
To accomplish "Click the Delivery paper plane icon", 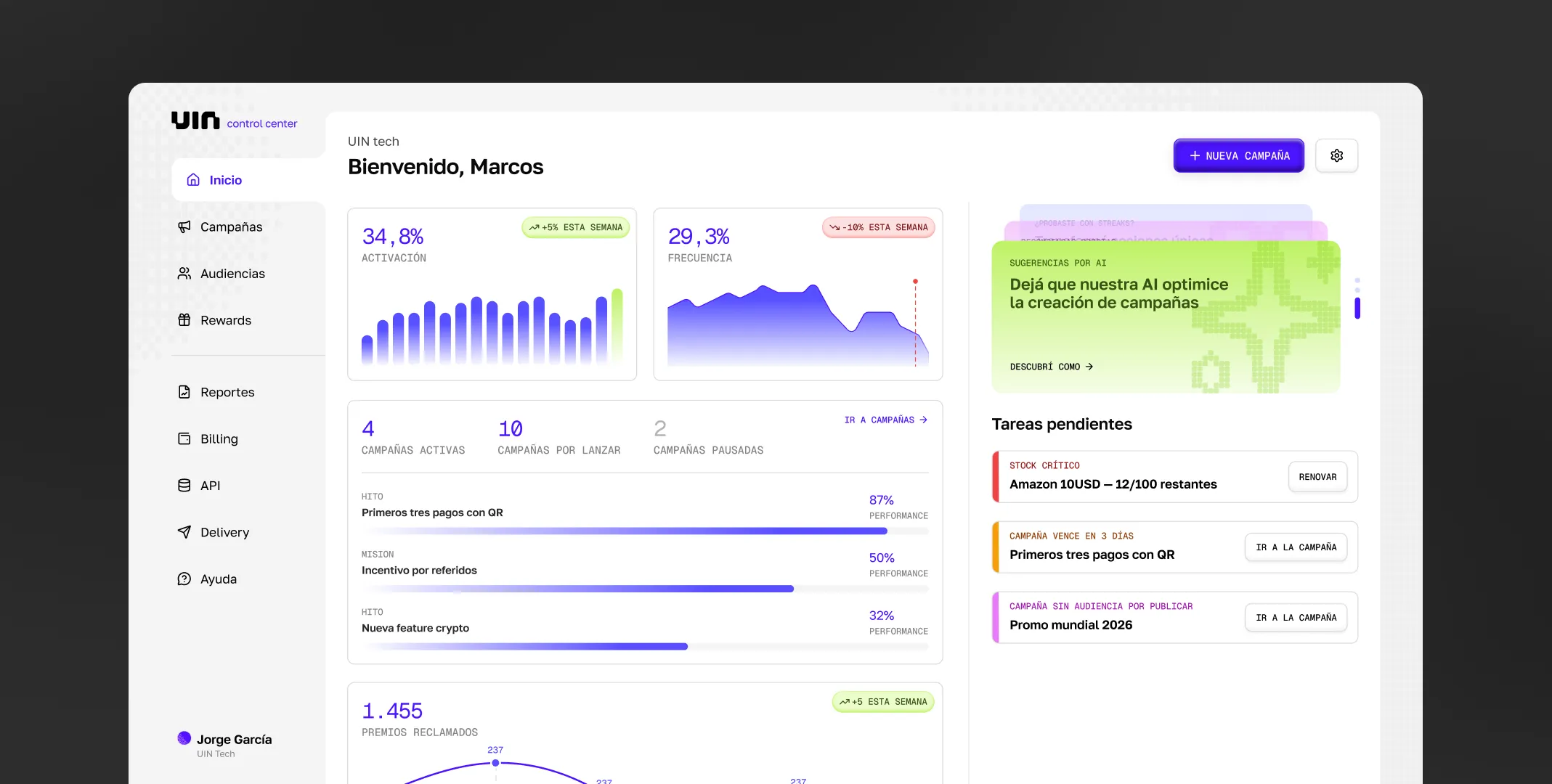I will [184, 532].
